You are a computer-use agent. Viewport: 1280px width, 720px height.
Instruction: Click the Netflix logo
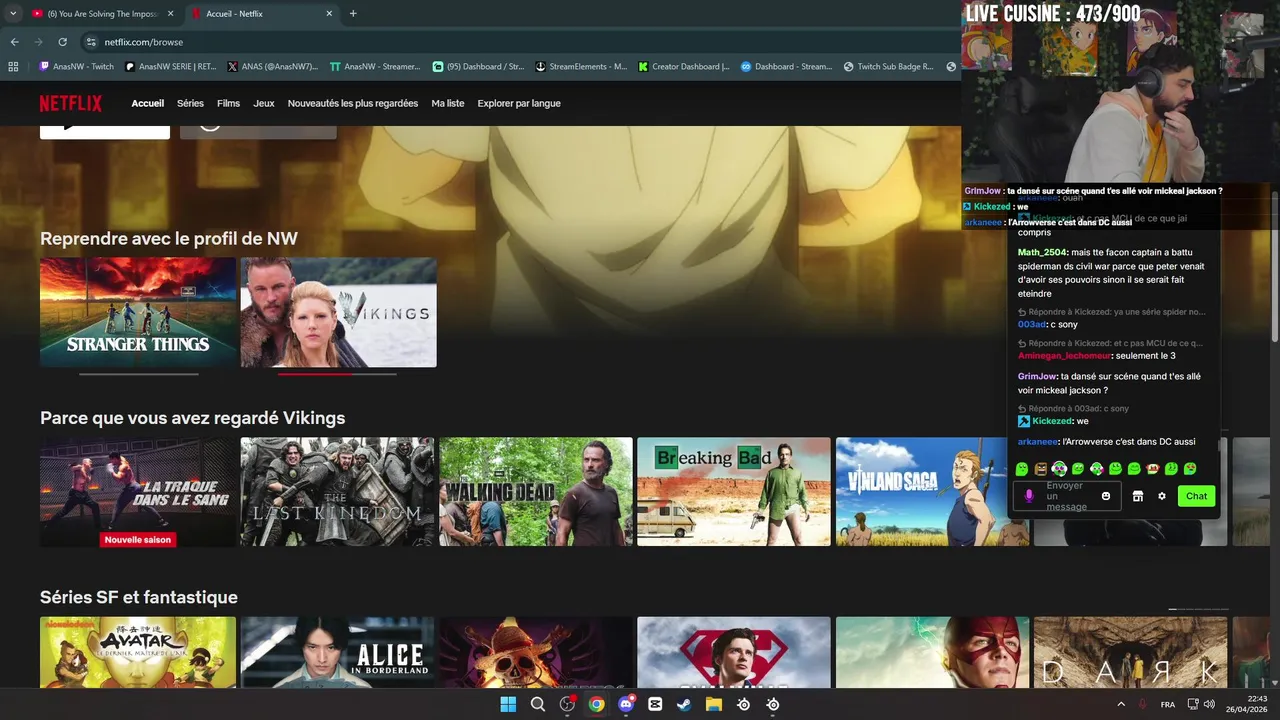(70, 103)
